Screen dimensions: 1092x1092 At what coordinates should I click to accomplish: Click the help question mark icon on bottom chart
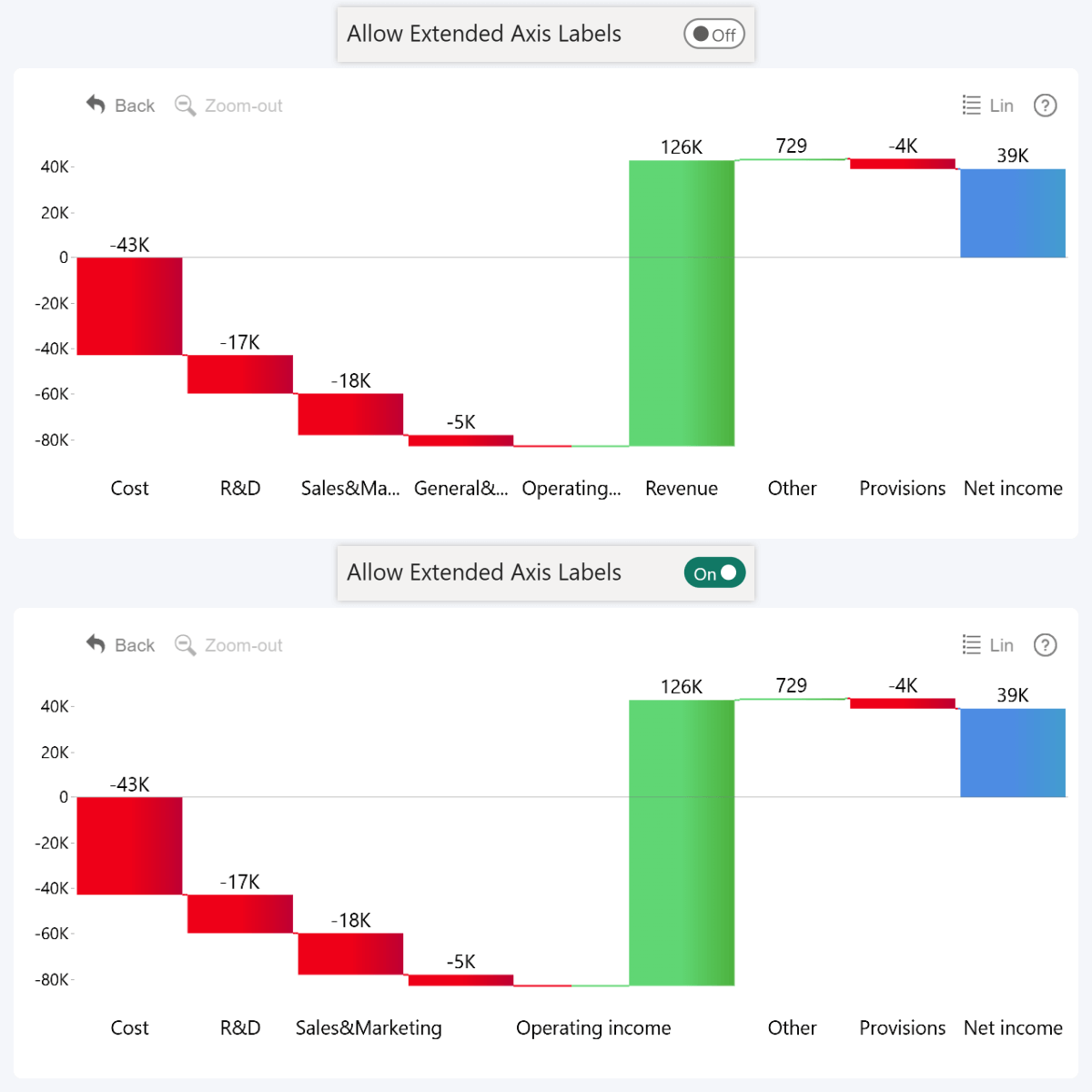point(1045,645)
